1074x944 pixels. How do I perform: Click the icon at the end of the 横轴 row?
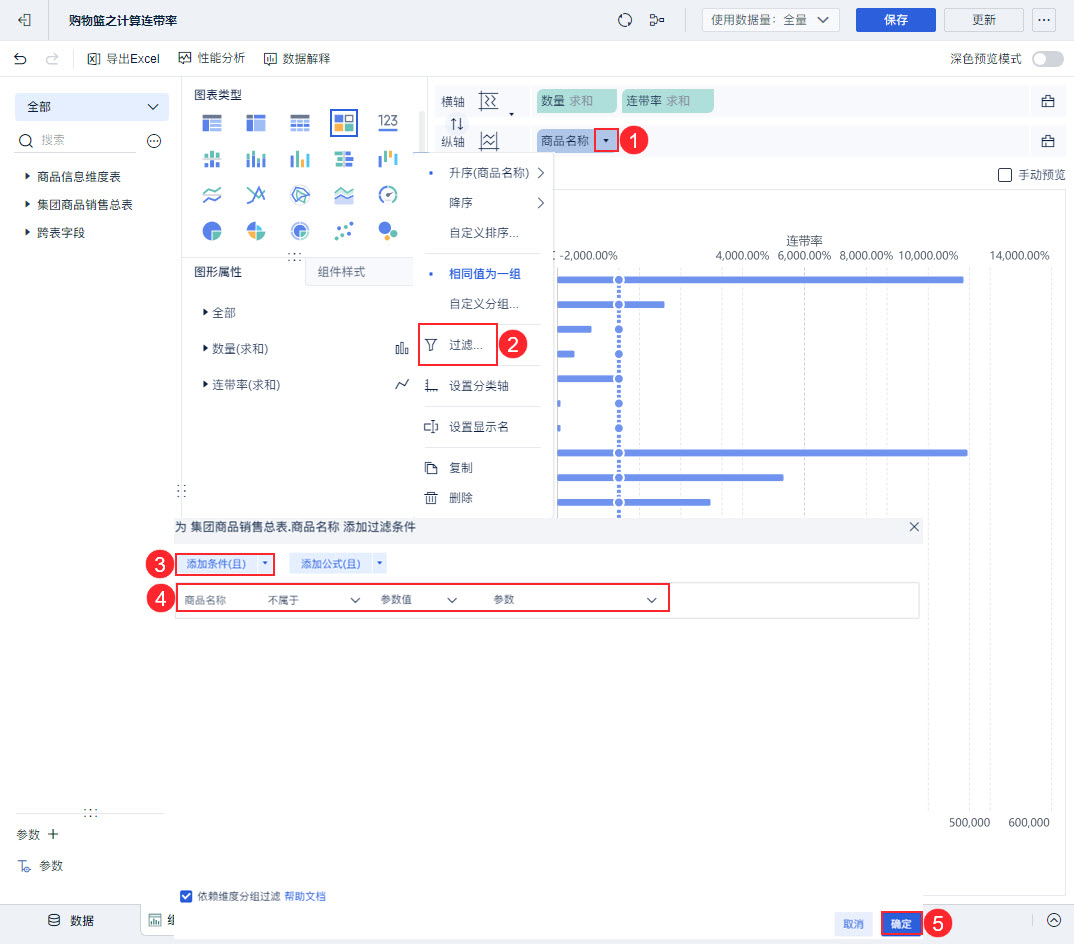[x=1048, y=101]
